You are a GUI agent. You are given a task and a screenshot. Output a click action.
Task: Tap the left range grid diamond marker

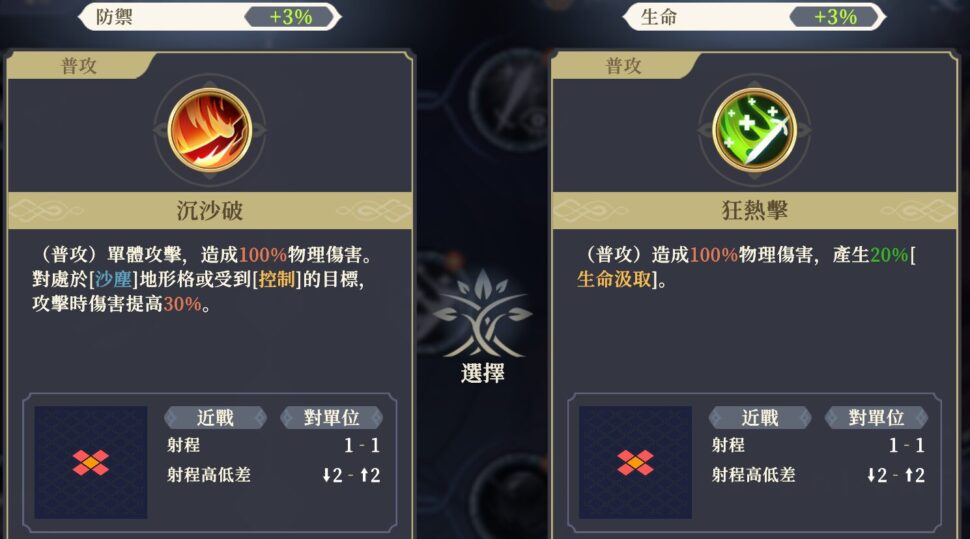91,462
